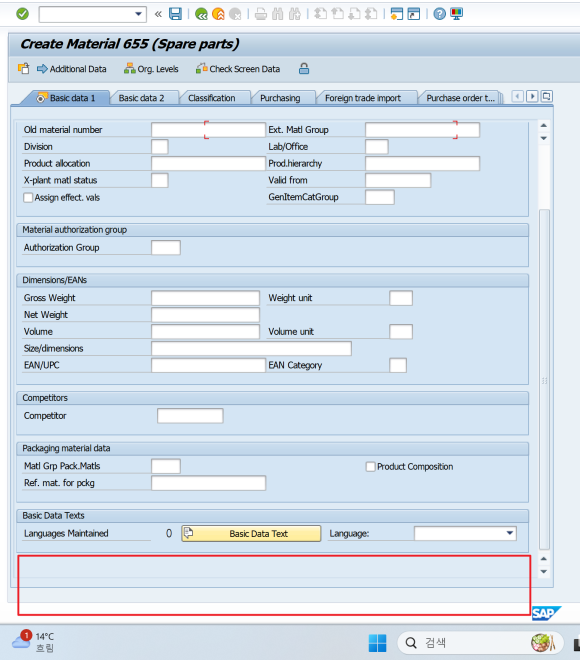Jump to the first page with its icon
The width and height of the screenshot is (580, 660).
321,14
